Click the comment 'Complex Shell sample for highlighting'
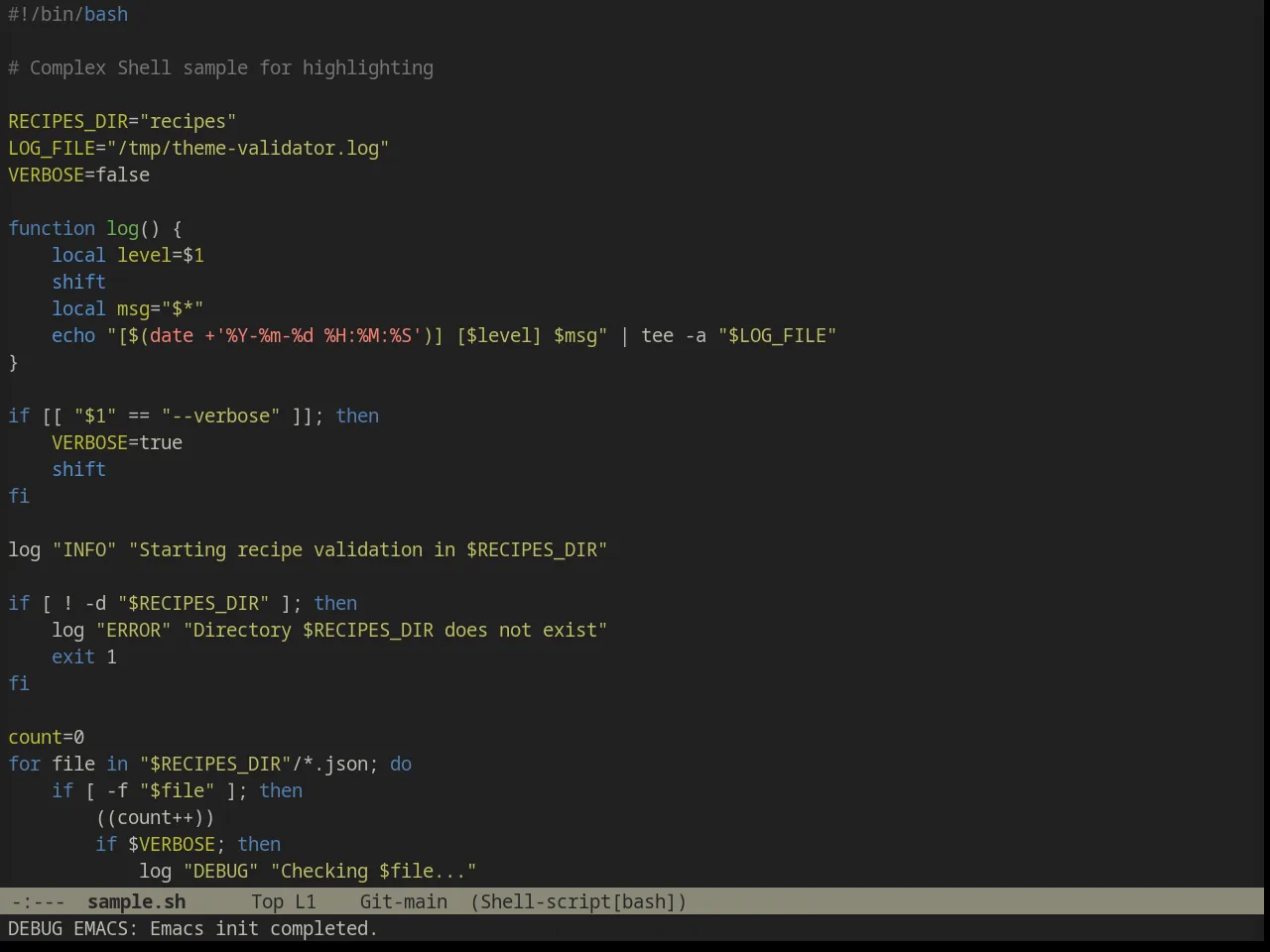This screenshot has height=952, width=1270. [231, 67]
